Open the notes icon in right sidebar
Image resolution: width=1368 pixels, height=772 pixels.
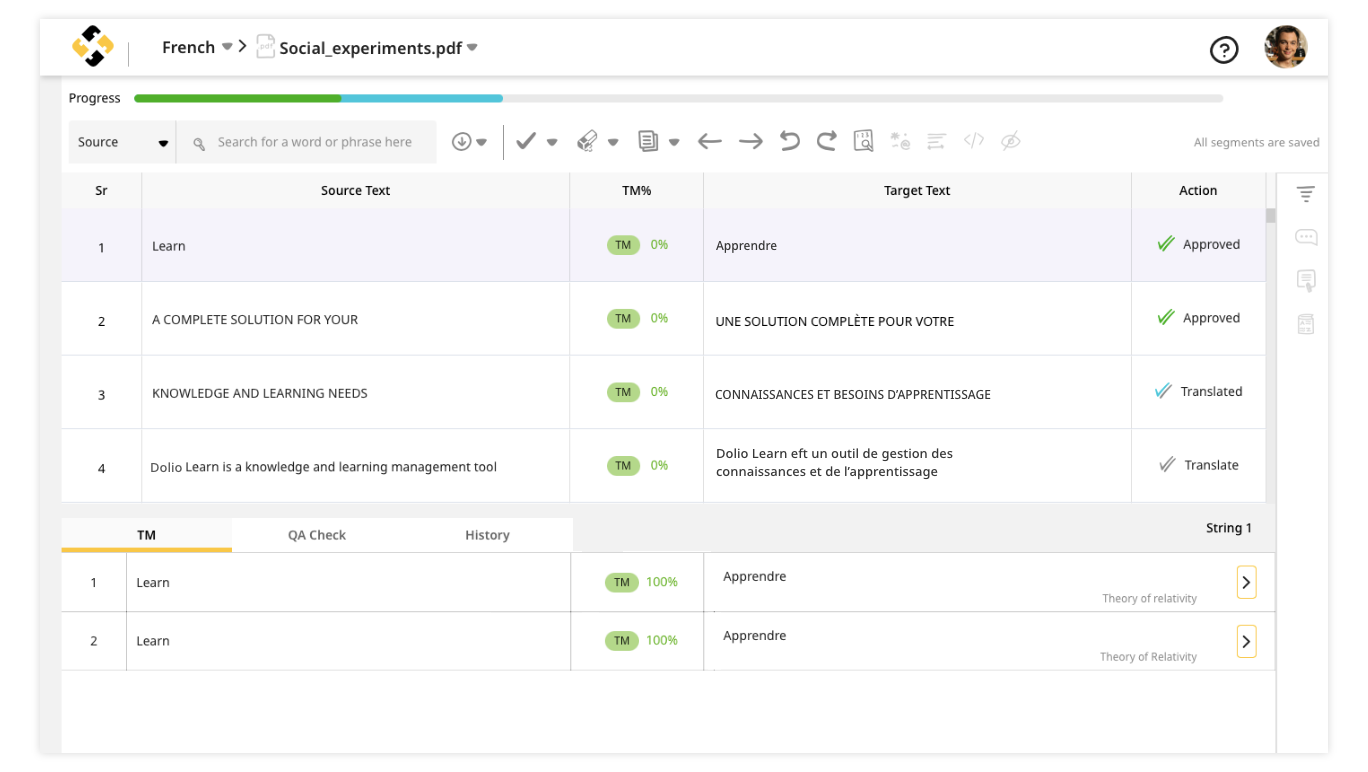tap(1306, 280)
